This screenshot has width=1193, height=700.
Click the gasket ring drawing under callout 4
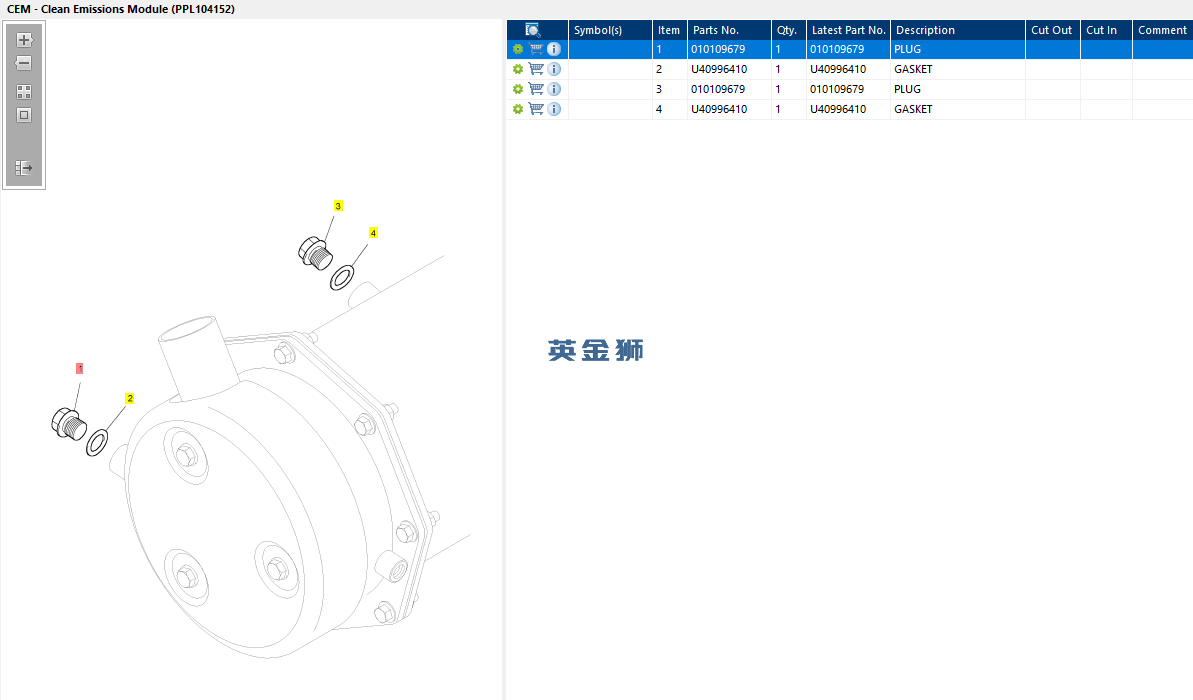coord(342,278)
